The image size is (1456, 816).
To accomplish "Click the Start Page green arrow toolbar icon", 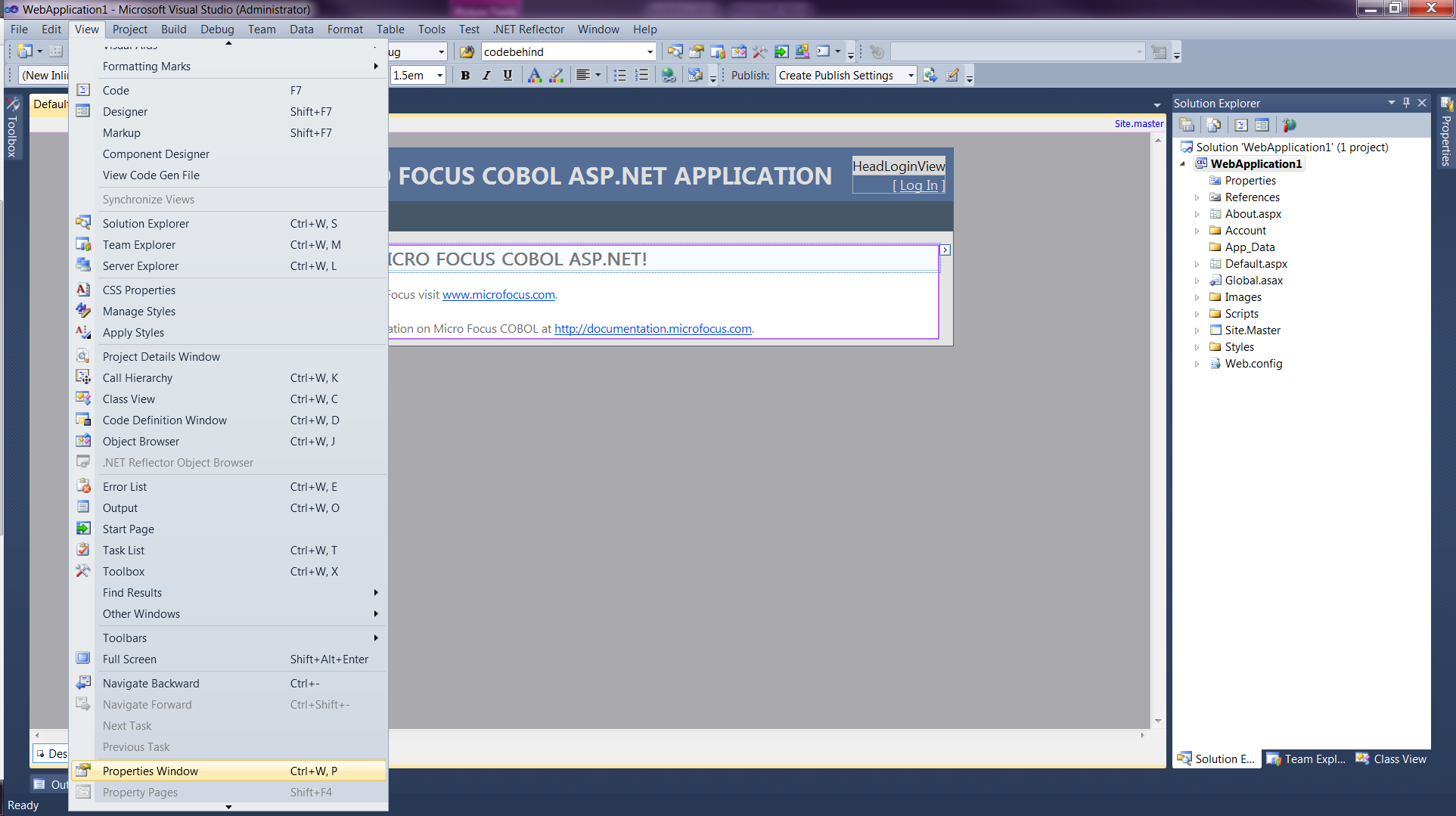I will [781, 51].
